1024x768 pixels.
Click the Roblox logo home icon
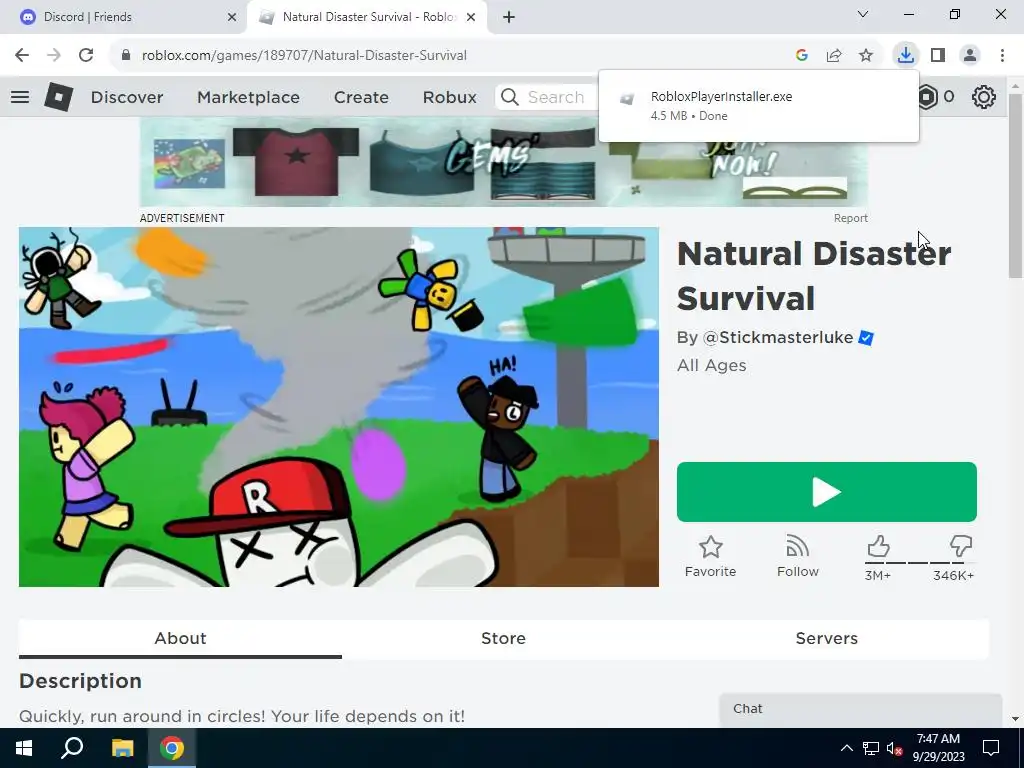coord(58,97)
